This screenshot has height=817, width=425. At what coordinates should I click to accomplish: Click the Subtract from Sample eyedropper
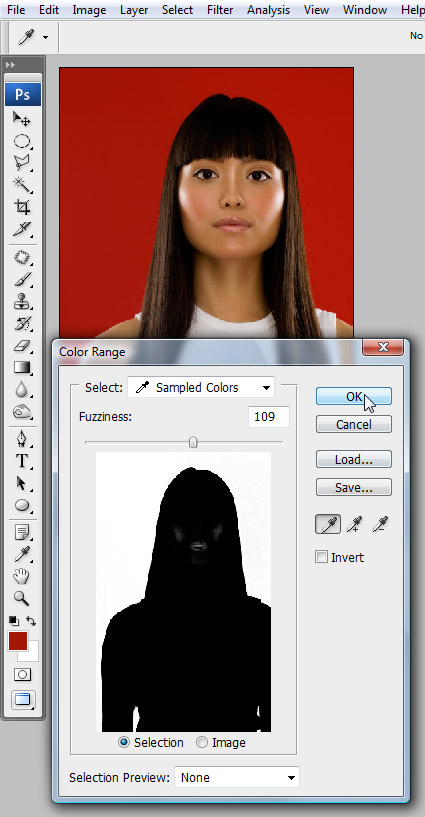381,524
